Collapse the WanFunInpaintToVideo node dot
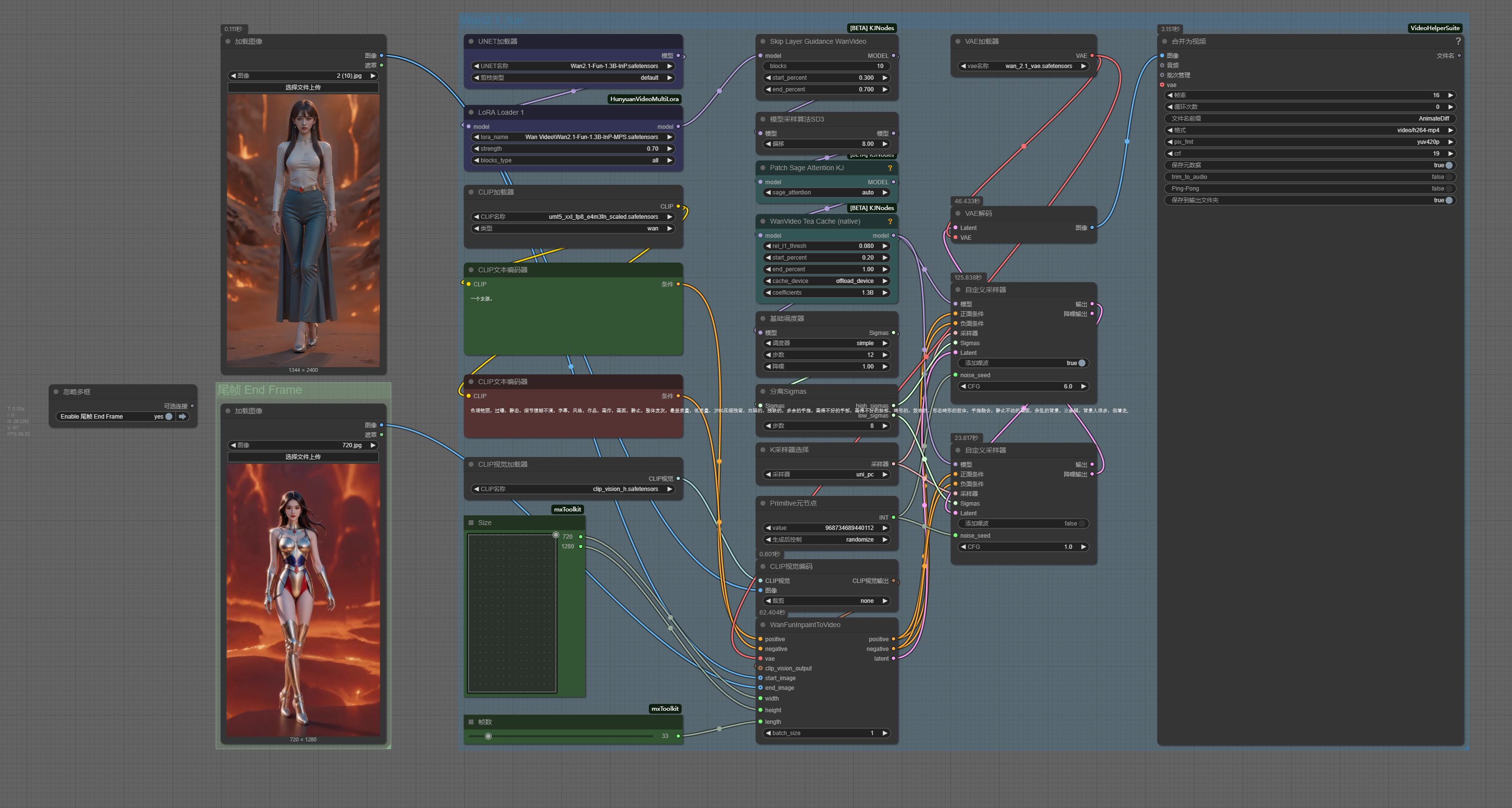This screenshot has width=1512, height=808. point(763,625)
